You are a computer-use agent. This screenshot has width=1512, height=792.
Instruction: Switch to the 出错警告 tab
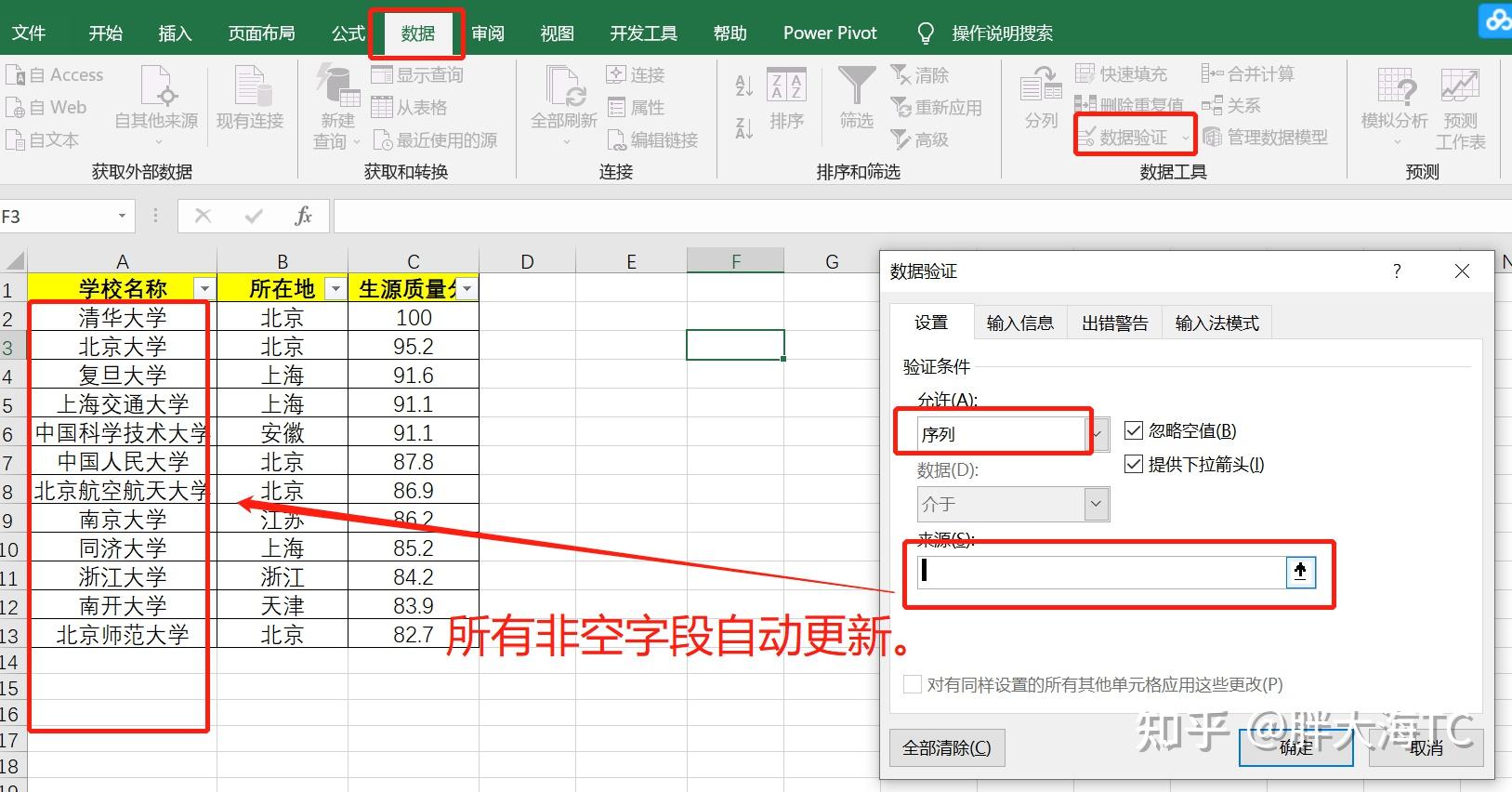pos(1114,323)
